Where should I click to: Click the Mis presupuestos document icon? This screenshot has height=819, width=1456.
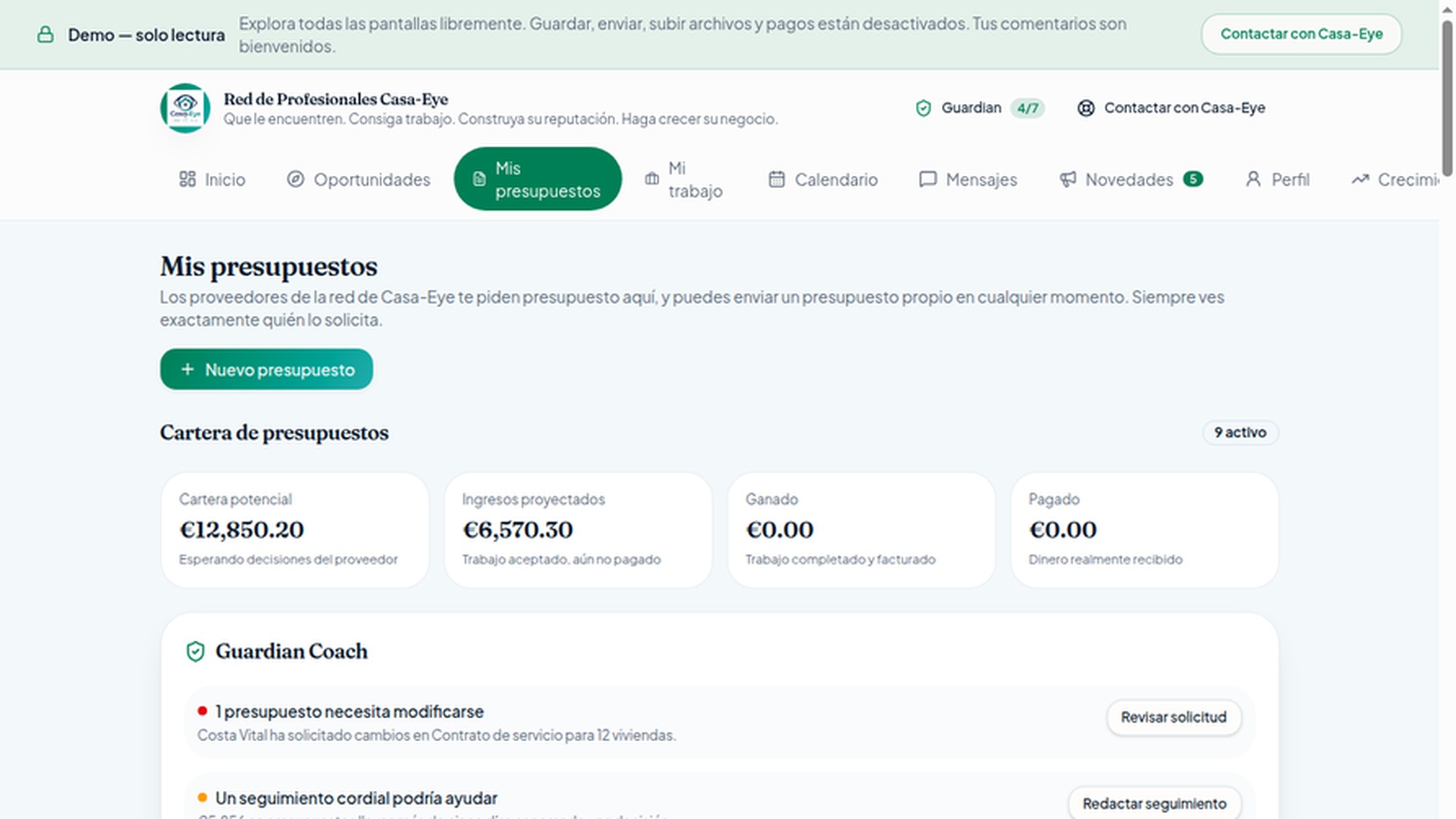tap(479, 179)
